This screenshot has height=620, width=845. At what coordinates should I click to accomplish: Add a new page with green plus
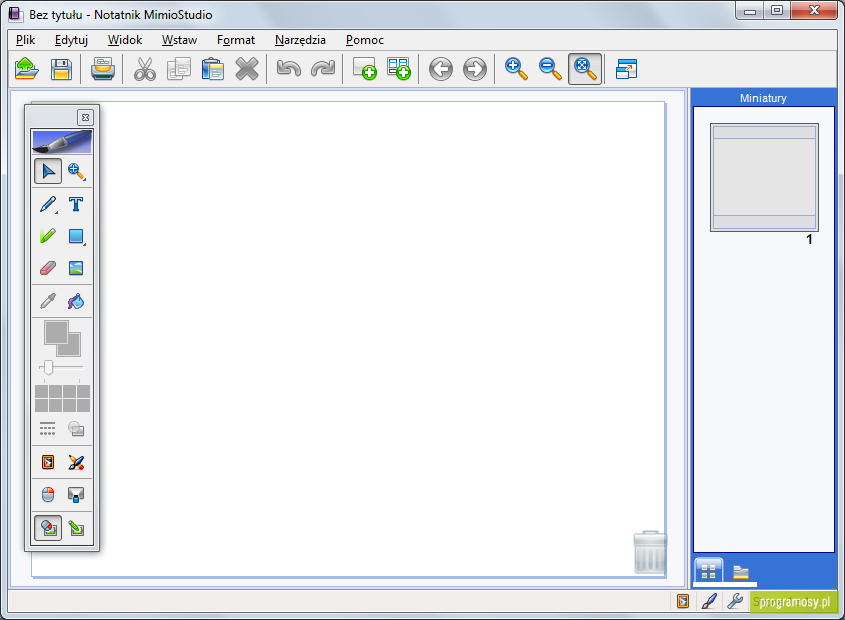364,69
